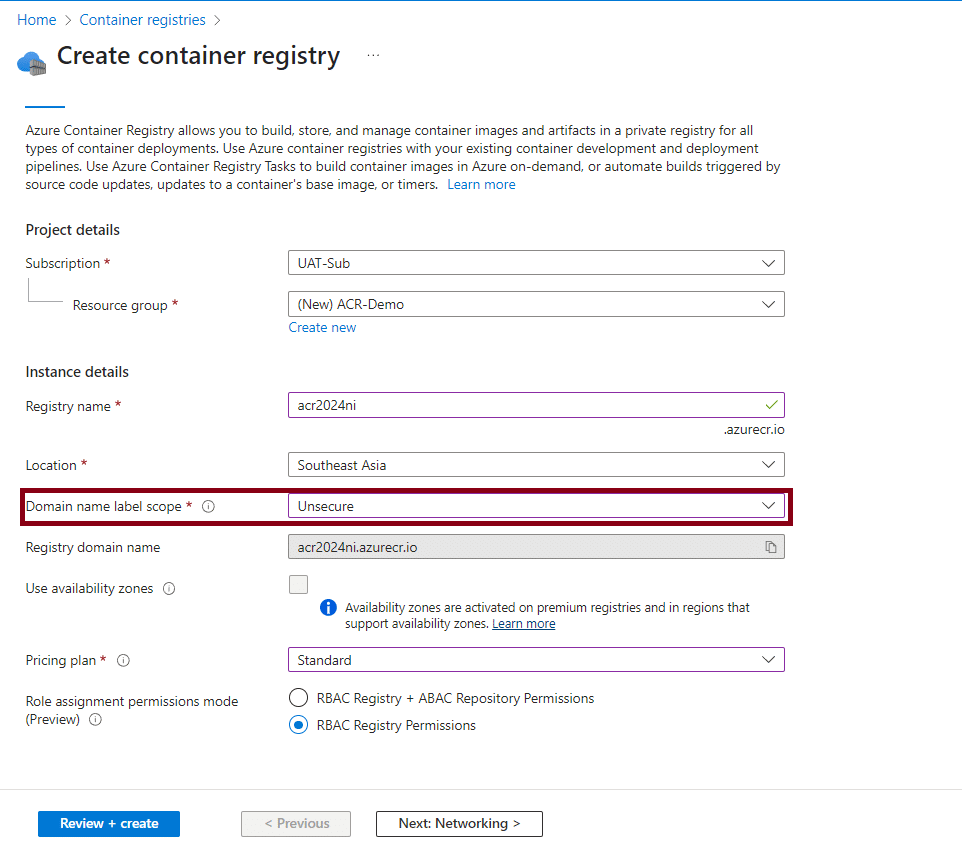Viewport: 962px width, 862px height.
Task: Open the Subscription dropdown
Action: click(x=535, y=263)
